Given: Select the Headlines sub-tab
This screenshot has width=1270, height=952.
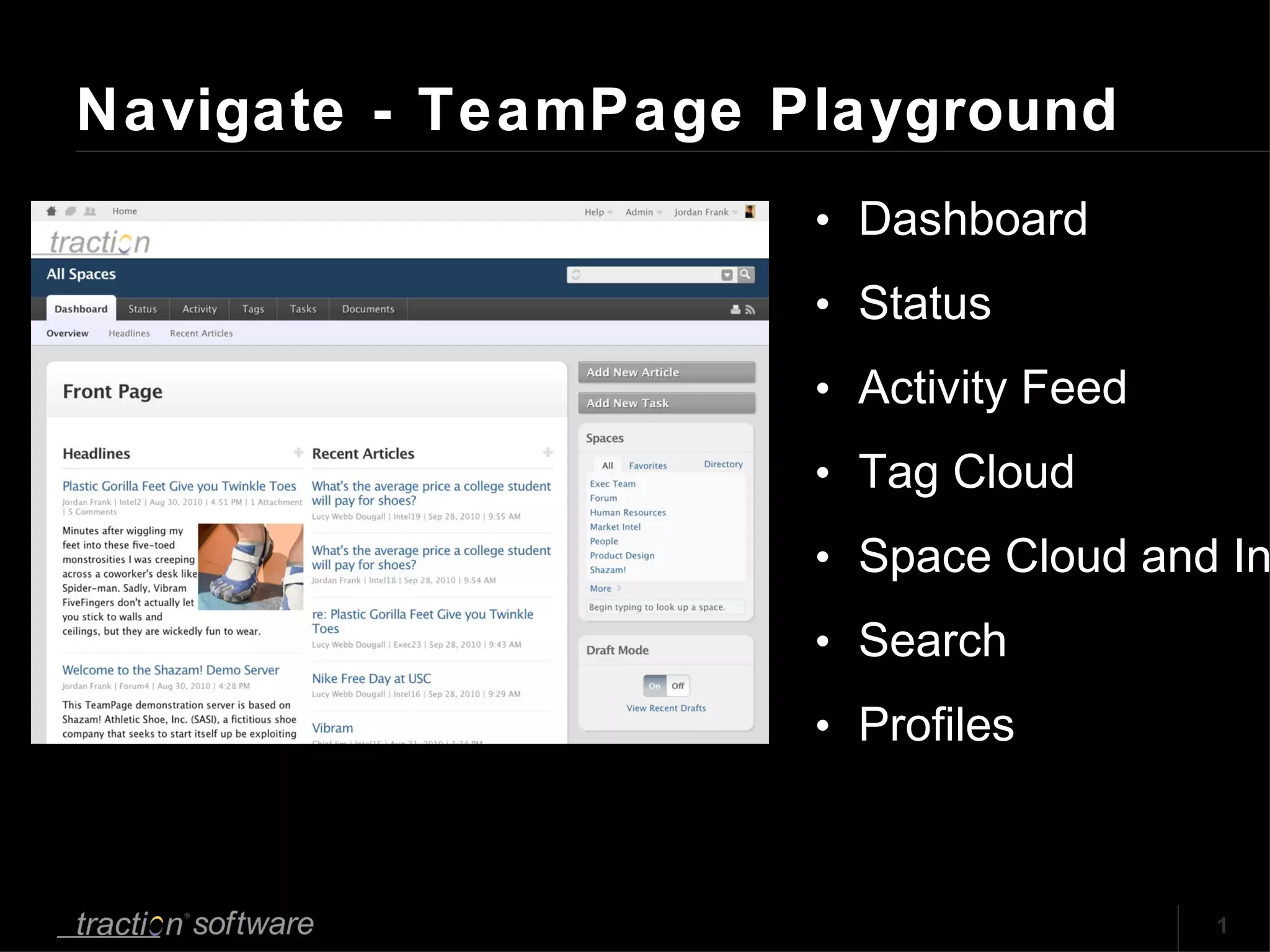Looking at the screenshot, I should [x=129, y=333].
